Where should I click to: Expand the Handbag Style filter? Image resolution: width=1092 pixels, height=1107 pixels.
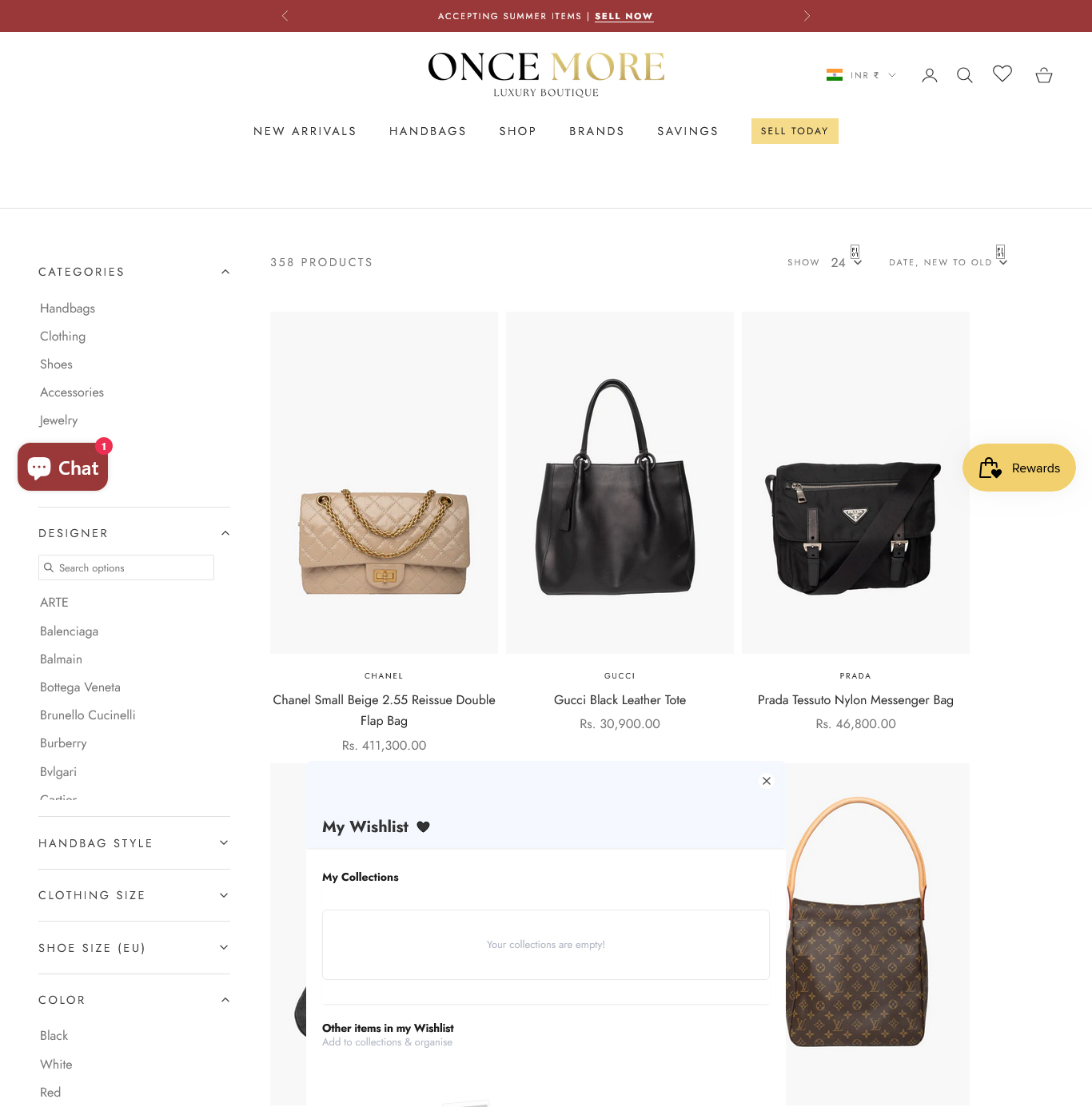point(134,843)
